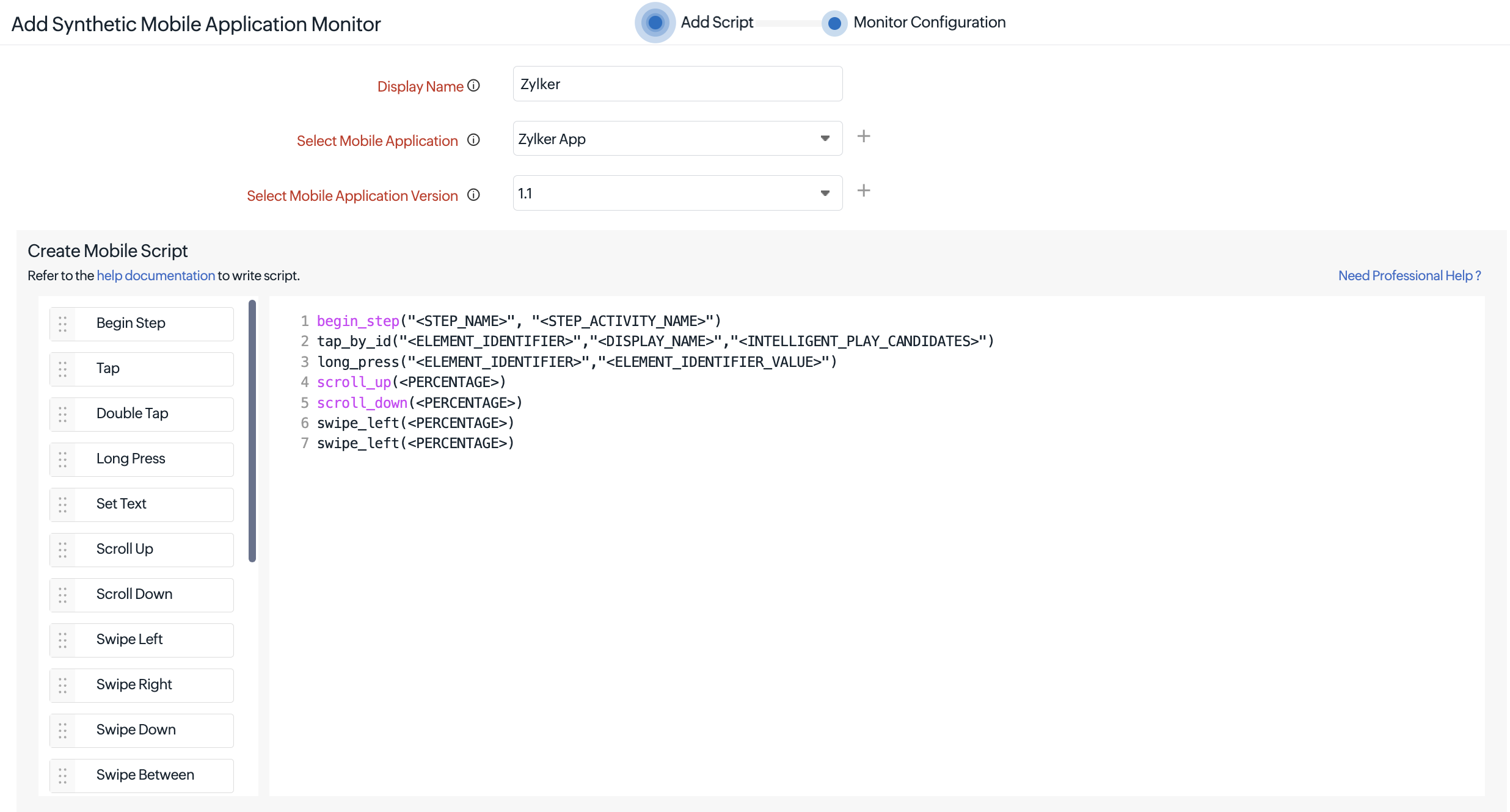Add a new application version with plus icon
Screen dimensions: 1510x812
tap(864, 190)
